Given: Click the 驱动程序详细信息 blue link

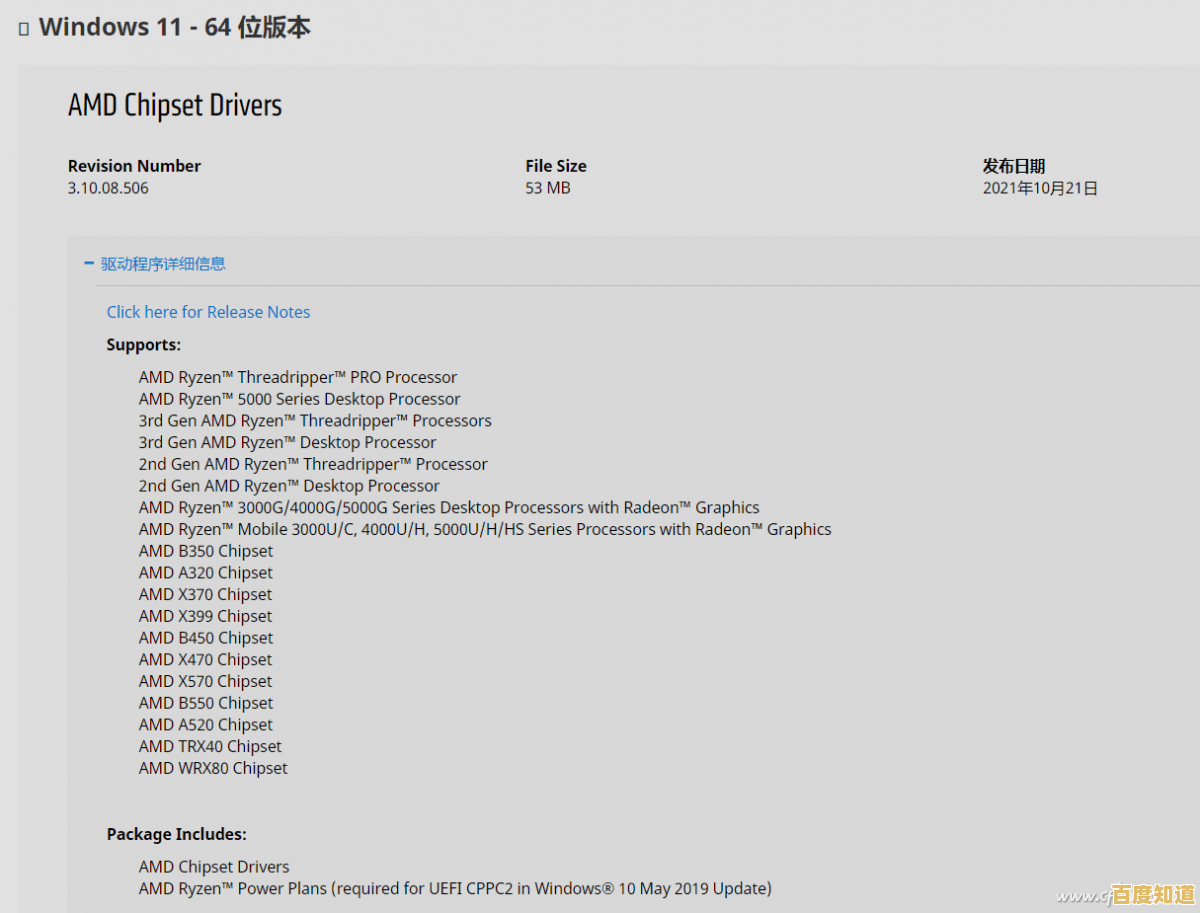Looking at the screenshot, I should pyautogui.click(x=163, y=263).
